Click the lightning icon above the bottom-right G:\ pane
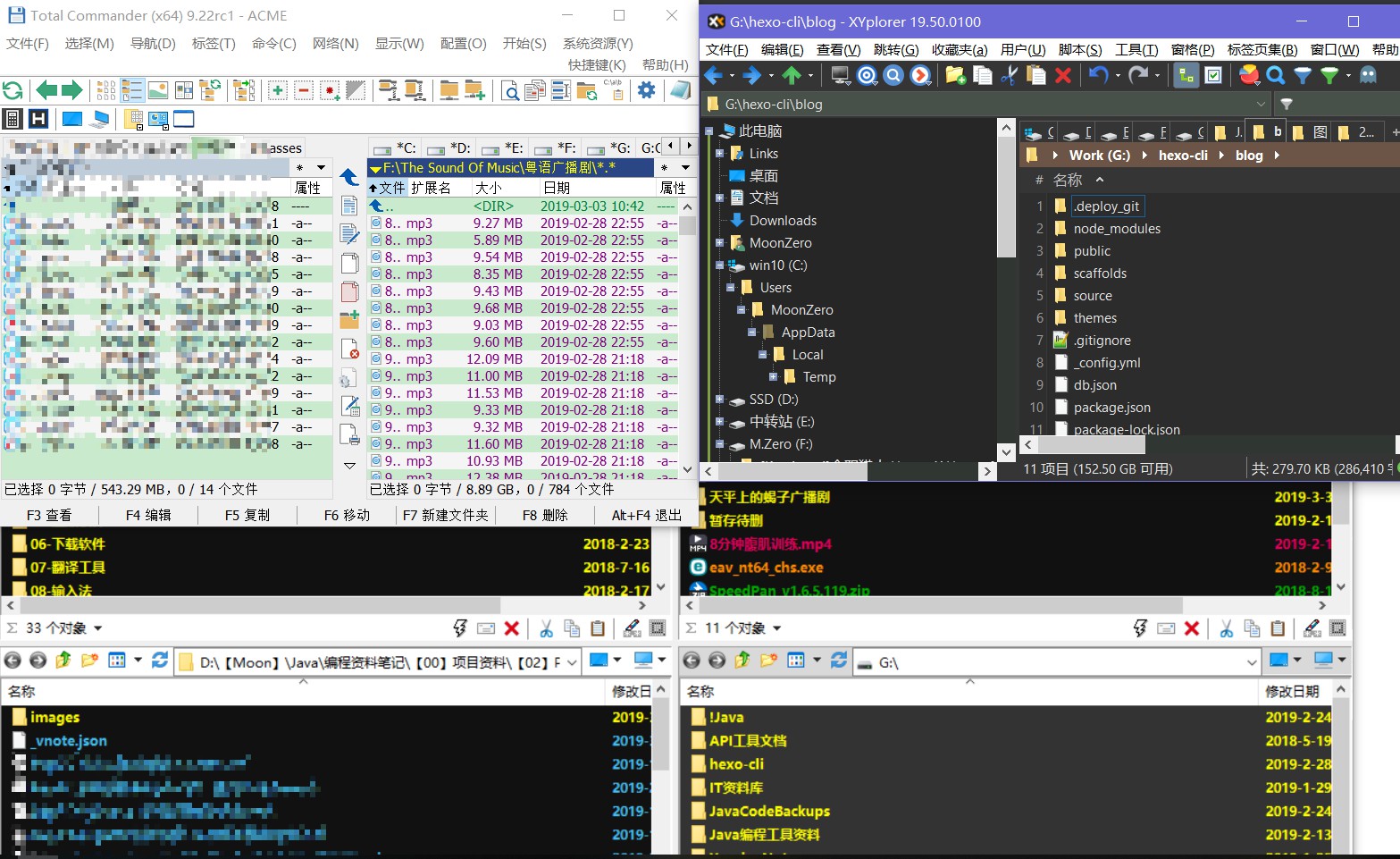Image resolution: width=1400 pixels, height=859 pixels. tap(1140, 628)
